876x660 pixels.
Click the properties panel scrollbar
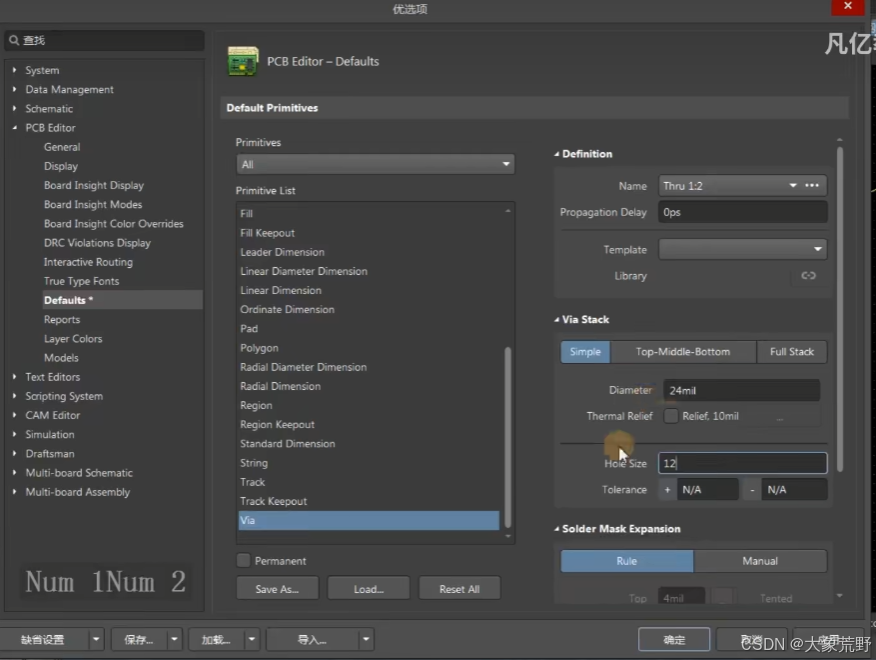(x=840, y=310)
